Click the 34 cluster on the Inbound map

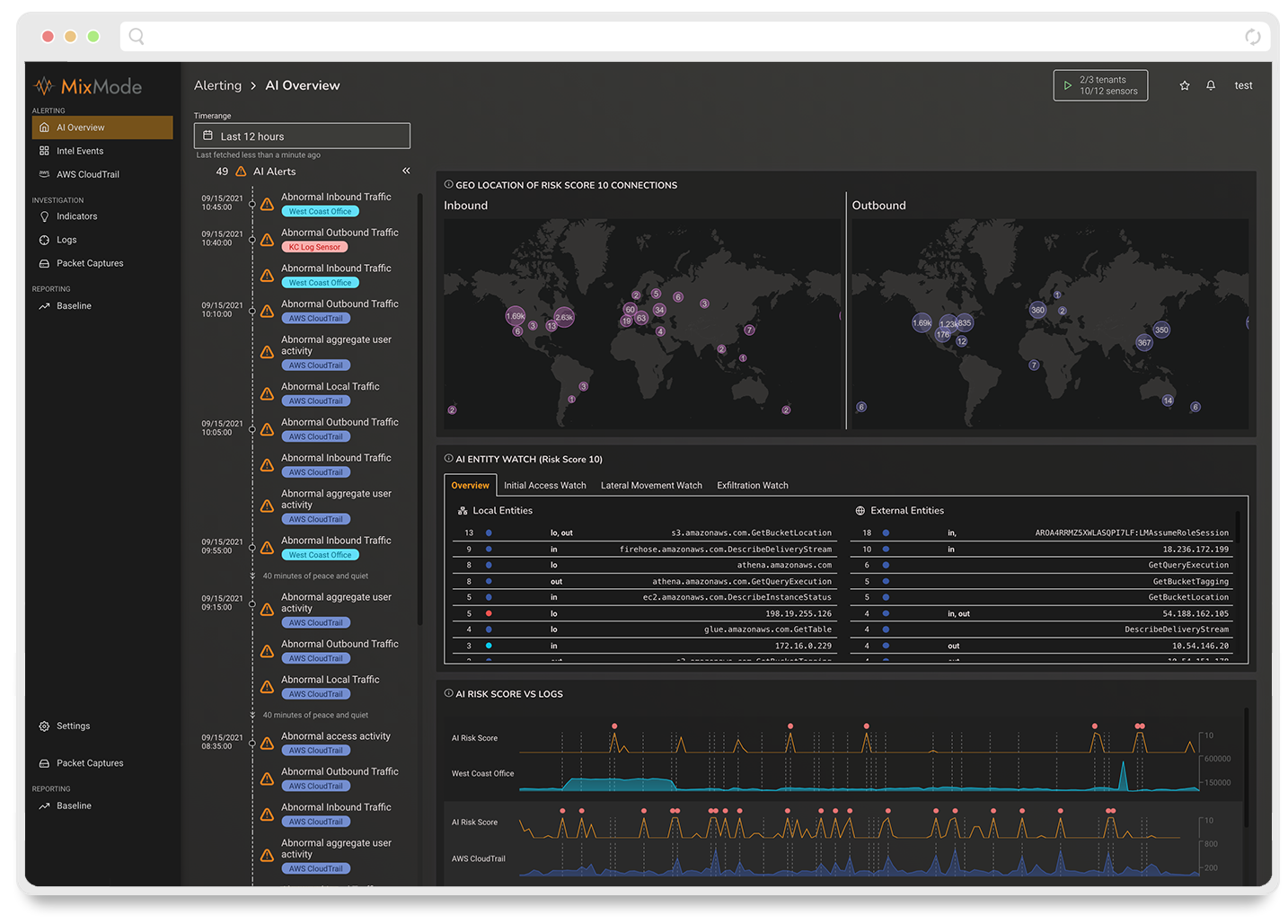659,310
